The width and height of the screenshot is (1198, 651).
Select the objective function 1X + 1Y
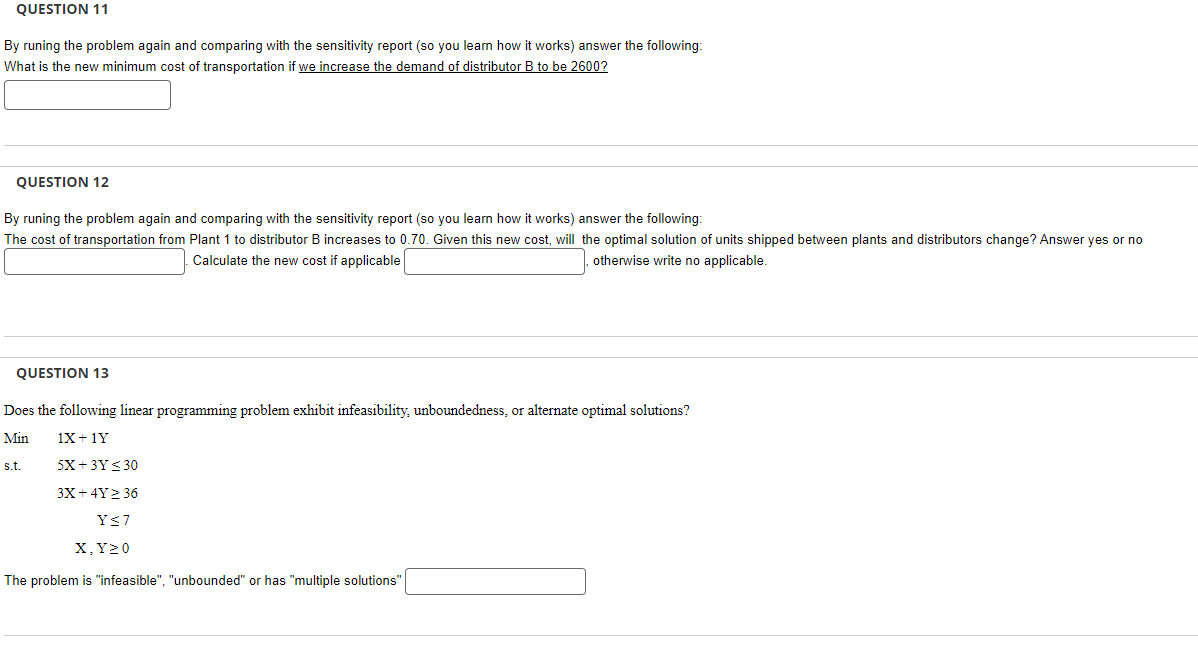pos(83,438)
